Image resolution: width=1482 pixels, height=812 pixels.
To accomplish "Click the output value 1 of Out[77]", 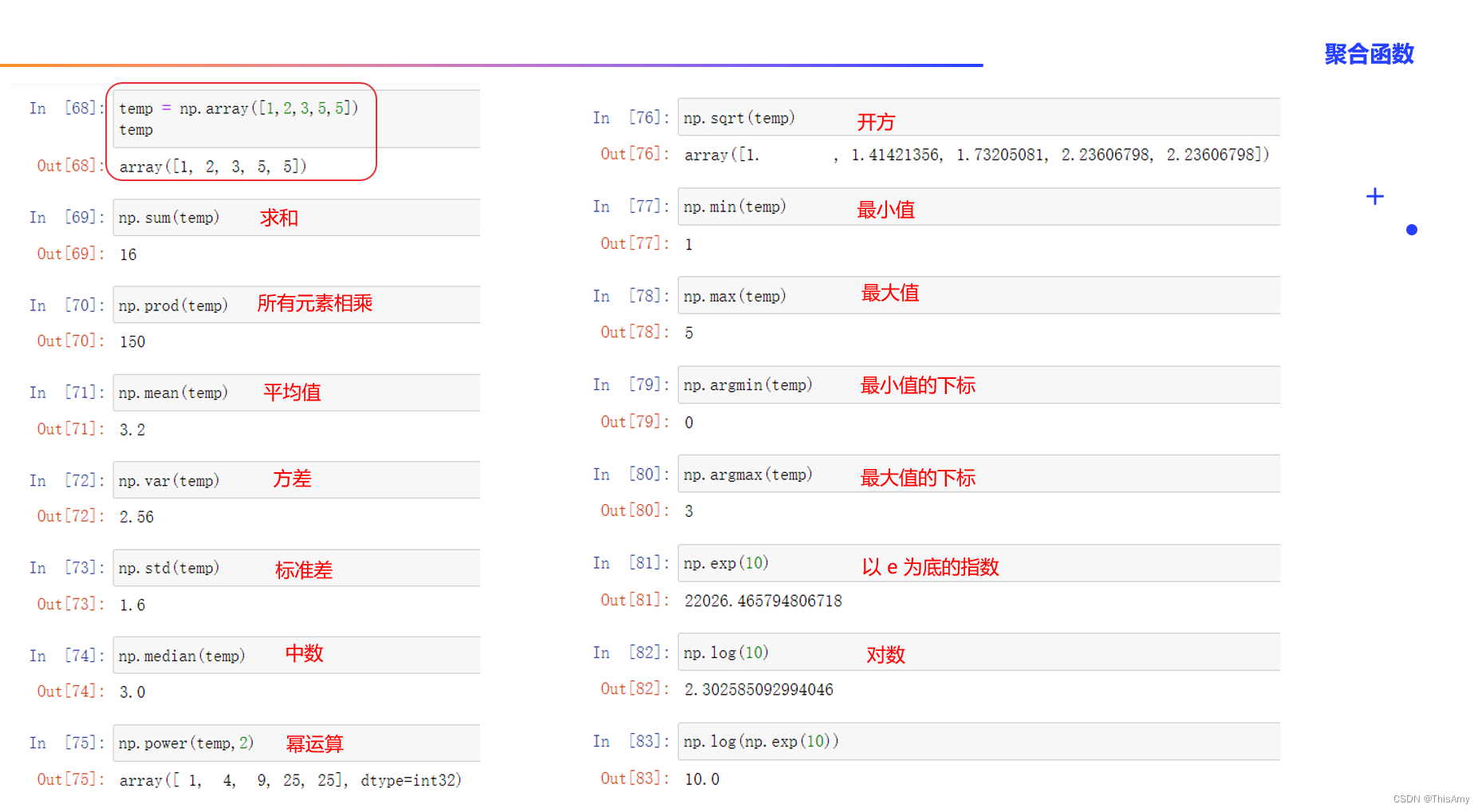I will point(689,245).
